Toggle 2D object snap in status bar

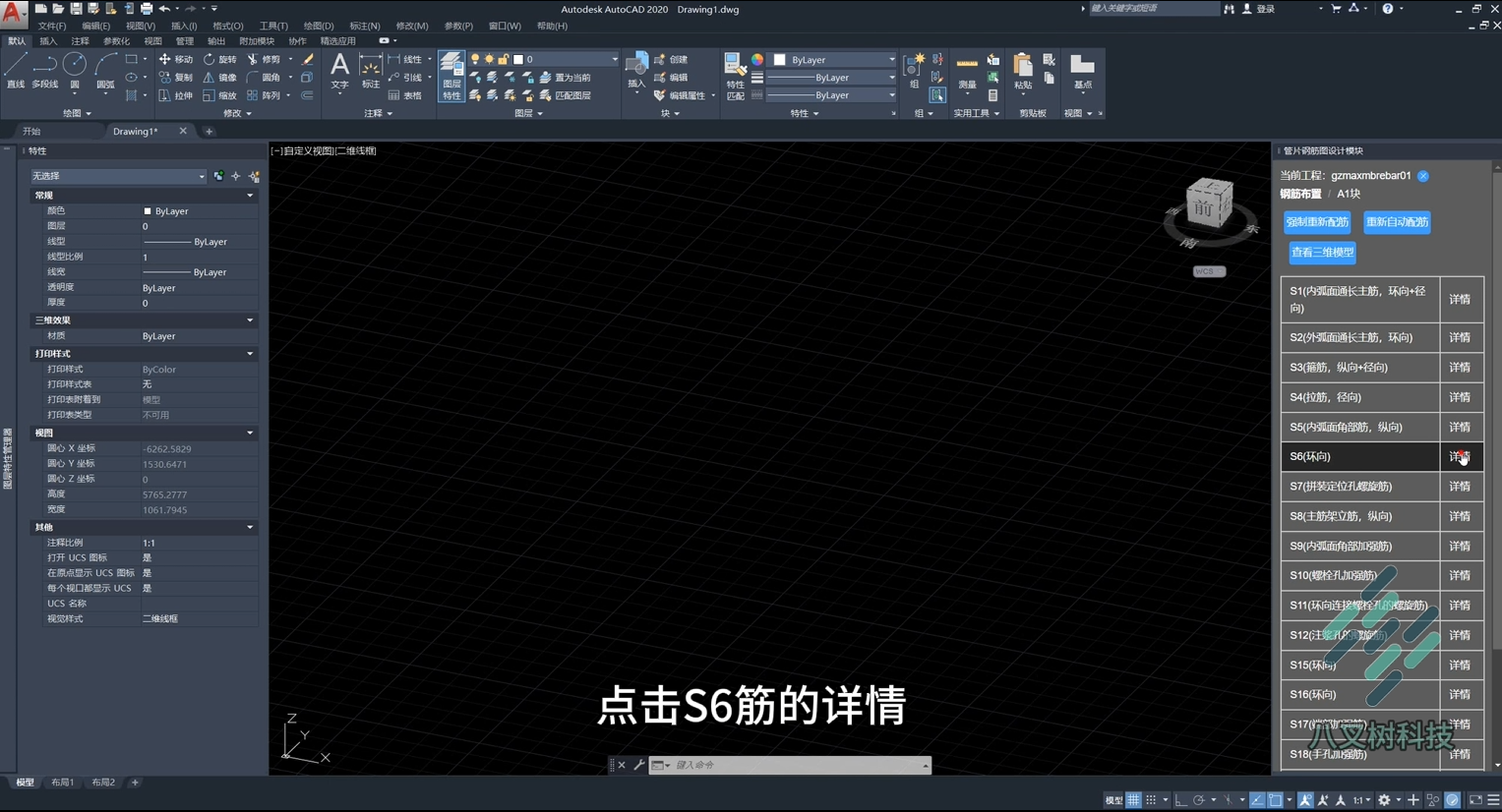click(x=1275, y=800)
